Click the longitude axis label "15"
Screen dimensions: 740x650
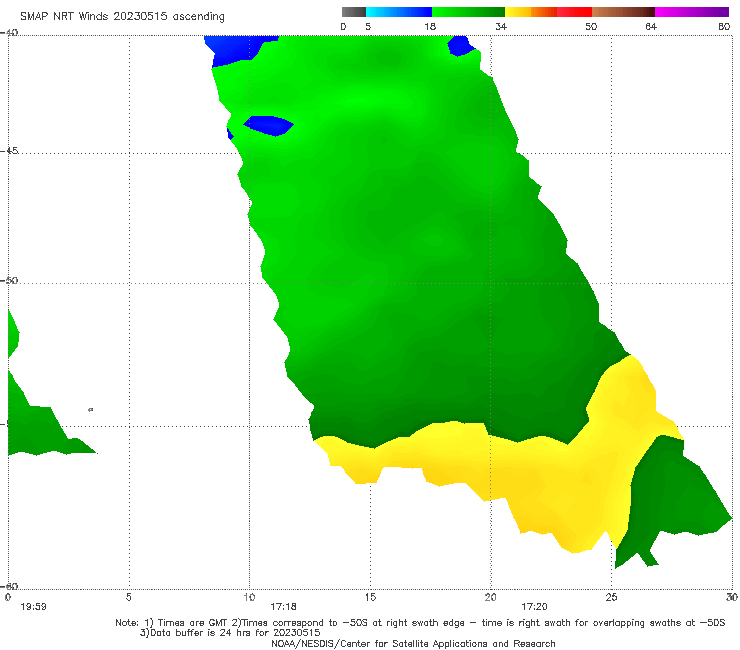370,598
